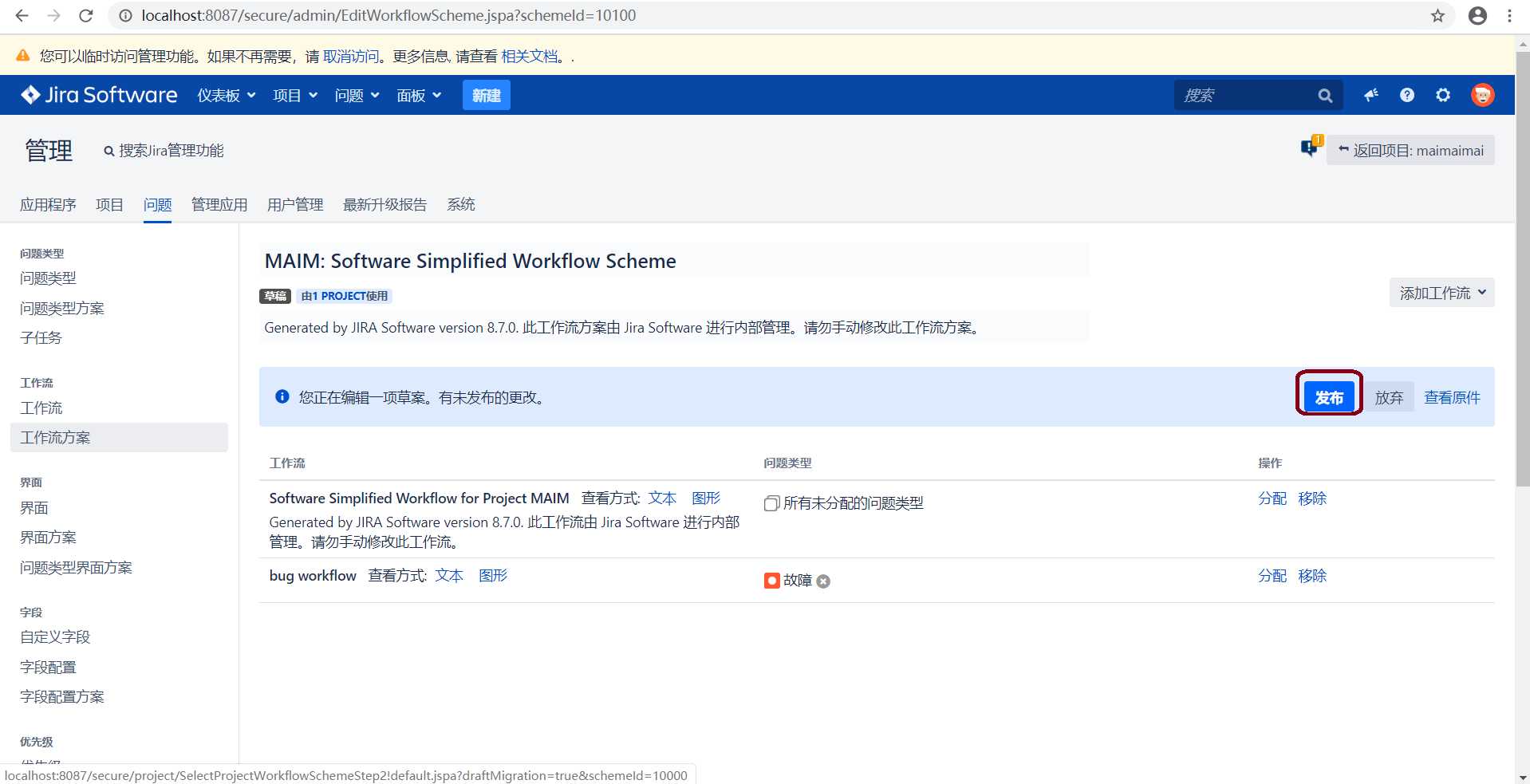Open the help question mark icon

1407,95
